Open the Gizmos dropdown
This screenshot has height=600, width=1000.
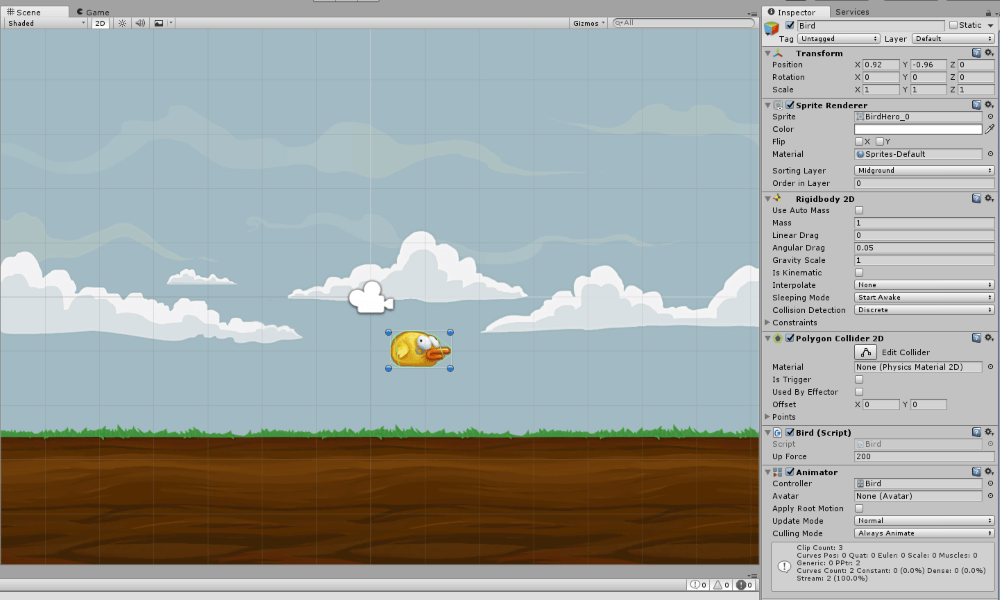589,23
